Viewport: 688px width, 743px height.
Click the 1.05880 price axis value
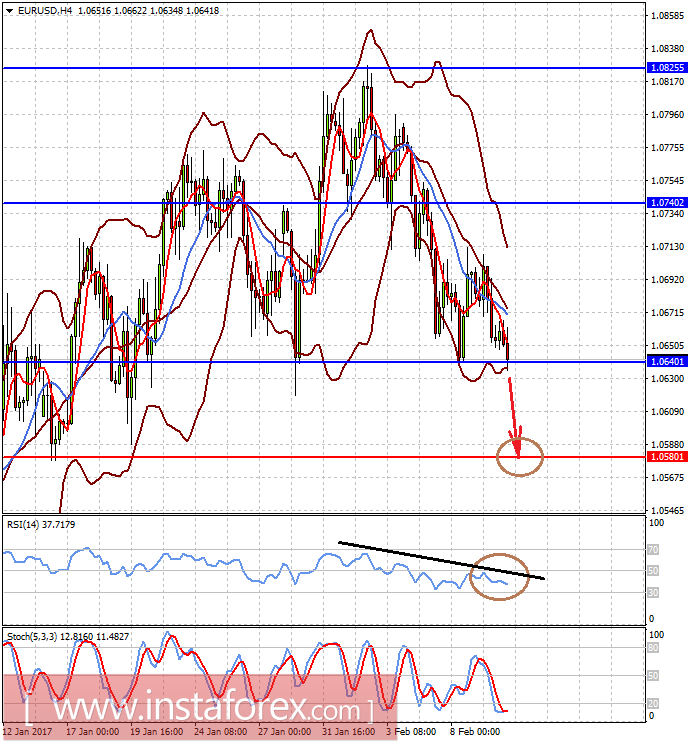tap(668, 444)
